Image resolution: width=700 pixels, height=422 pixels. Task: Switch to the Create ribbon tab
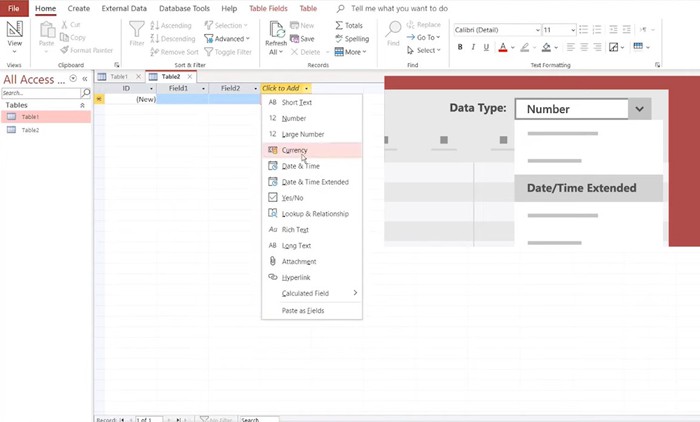[79, 8]
